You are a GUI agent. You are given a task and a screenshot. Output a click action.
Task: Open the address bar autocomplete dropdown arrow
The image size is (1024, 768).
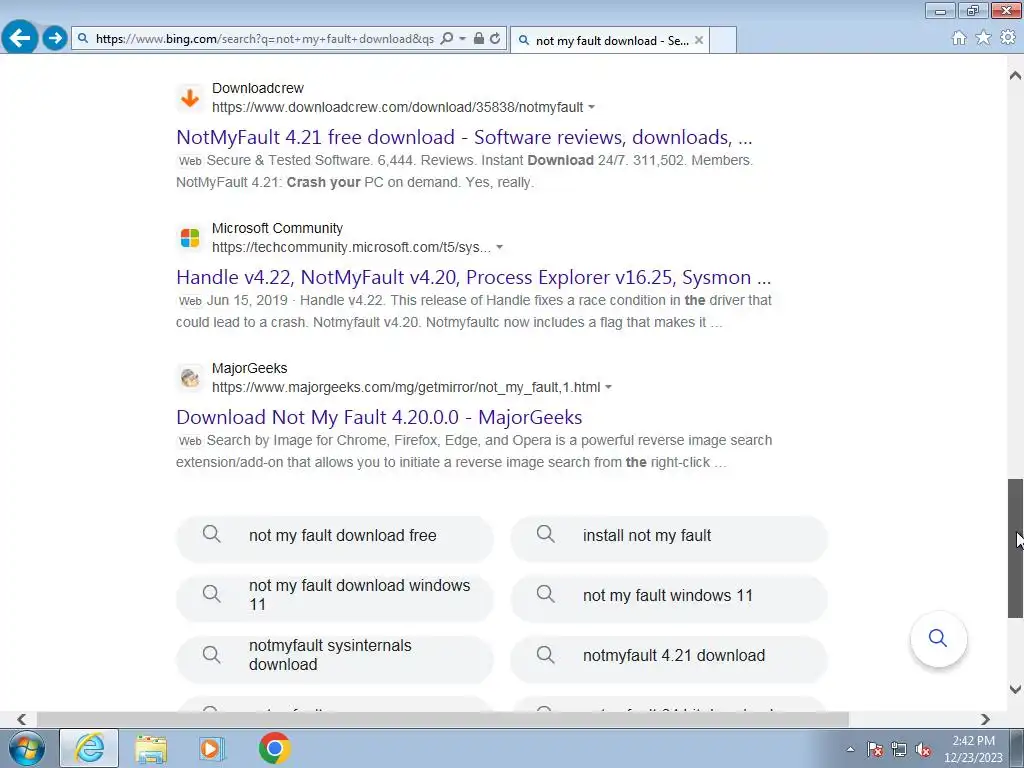[x=462, y=39]
